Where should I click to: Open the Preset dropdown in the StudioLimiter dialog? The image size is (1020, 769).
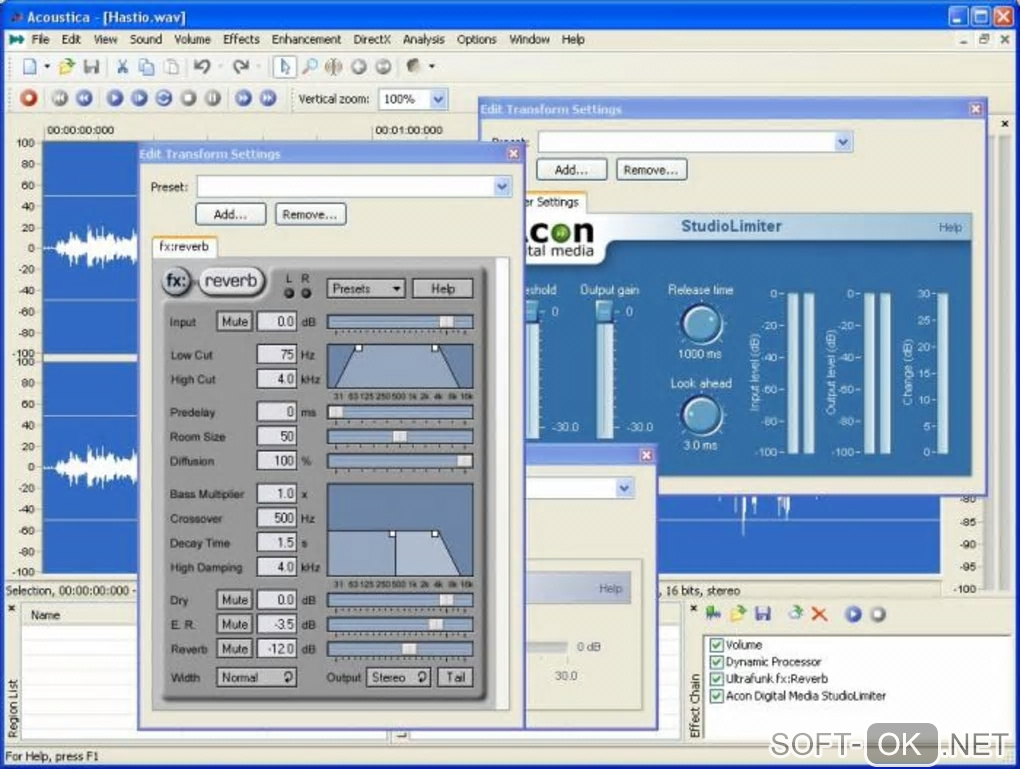point(843,142)
